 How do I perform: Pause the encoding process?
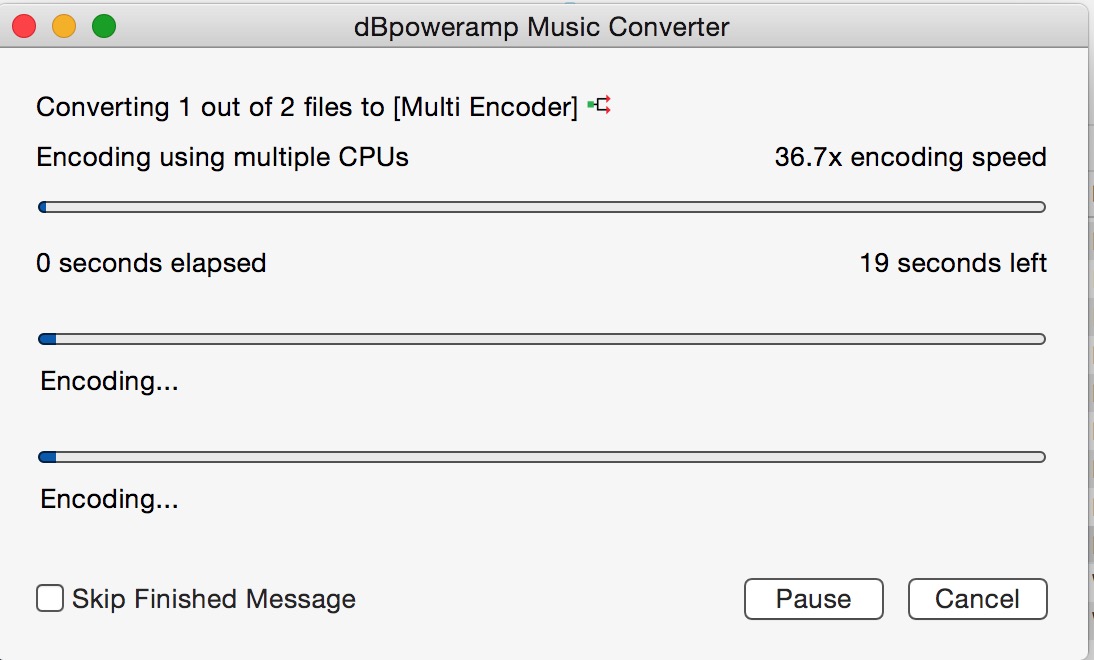pos(813,599)
